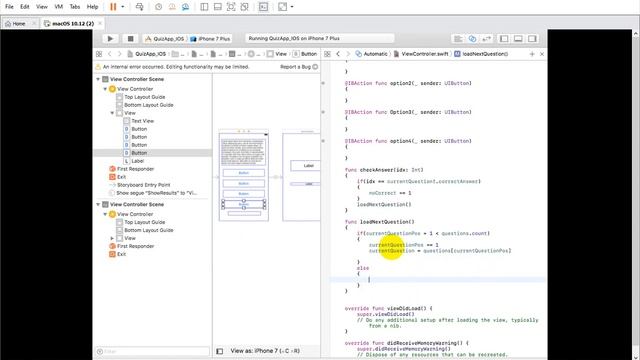Select Storyboard Entry Point item
The width and height of the screenshot is (640, 360).
[x=143, y=185]
